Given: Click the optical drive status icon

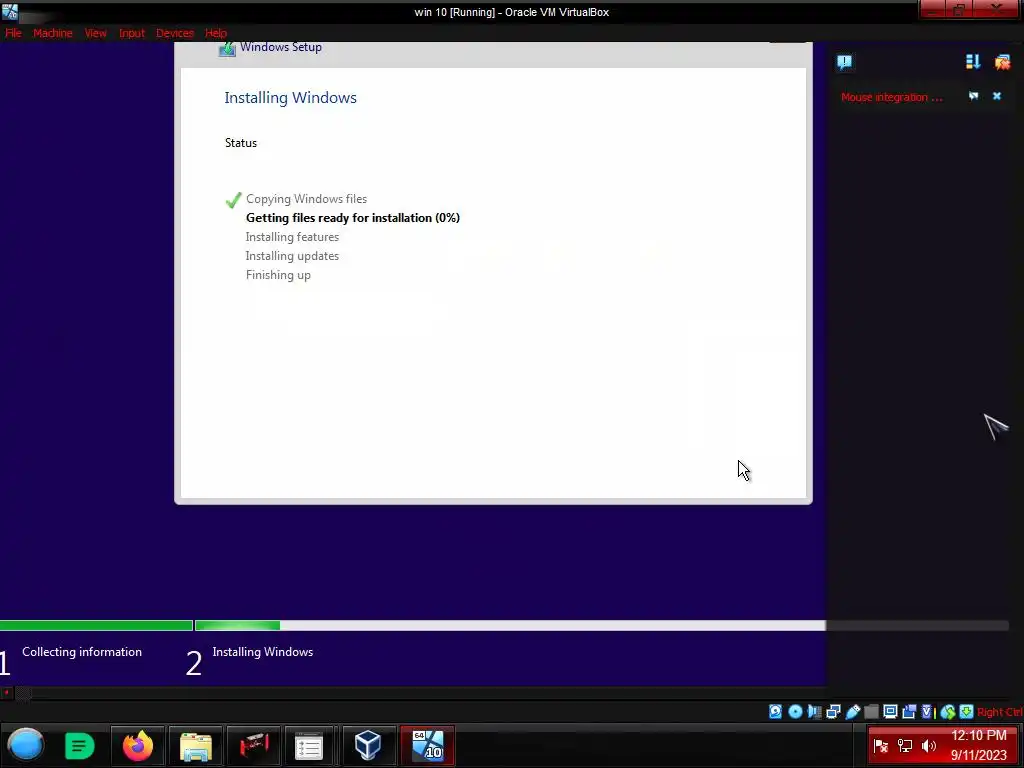Looking at the screenshot, I should (x=795, y=711).
